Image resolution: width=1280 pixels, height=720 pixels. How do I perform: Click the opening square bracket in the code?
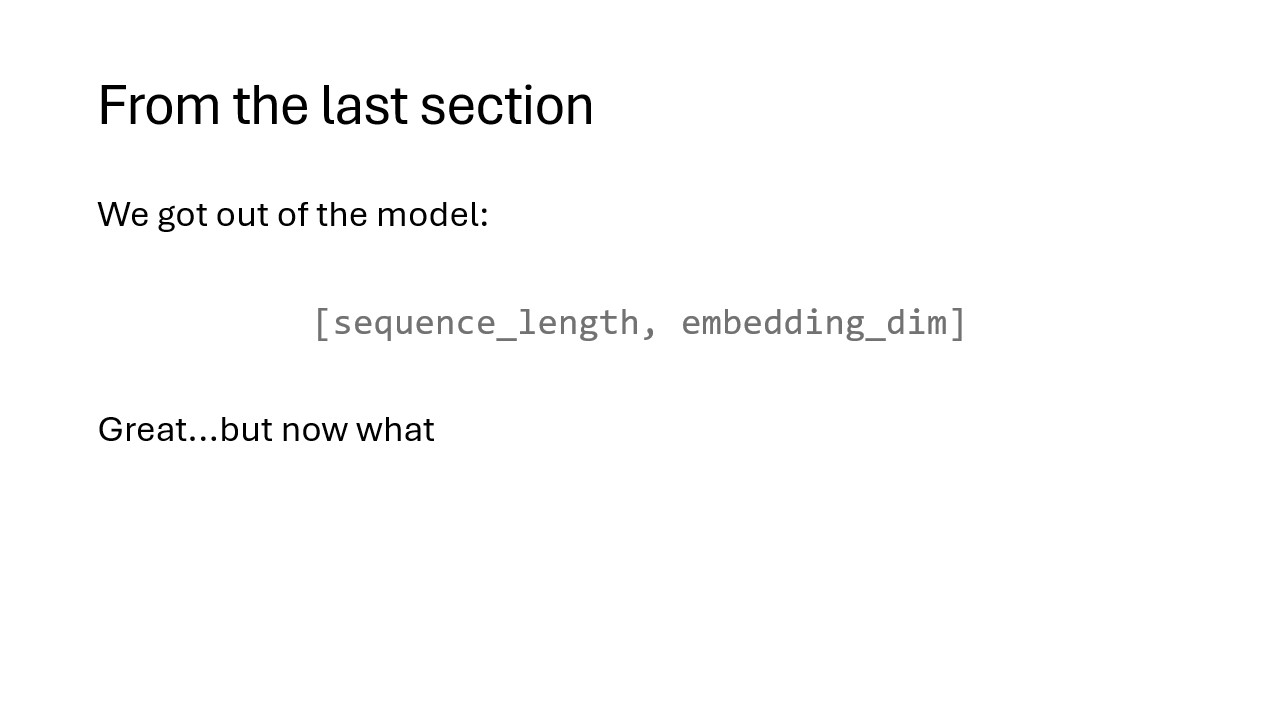321,323
